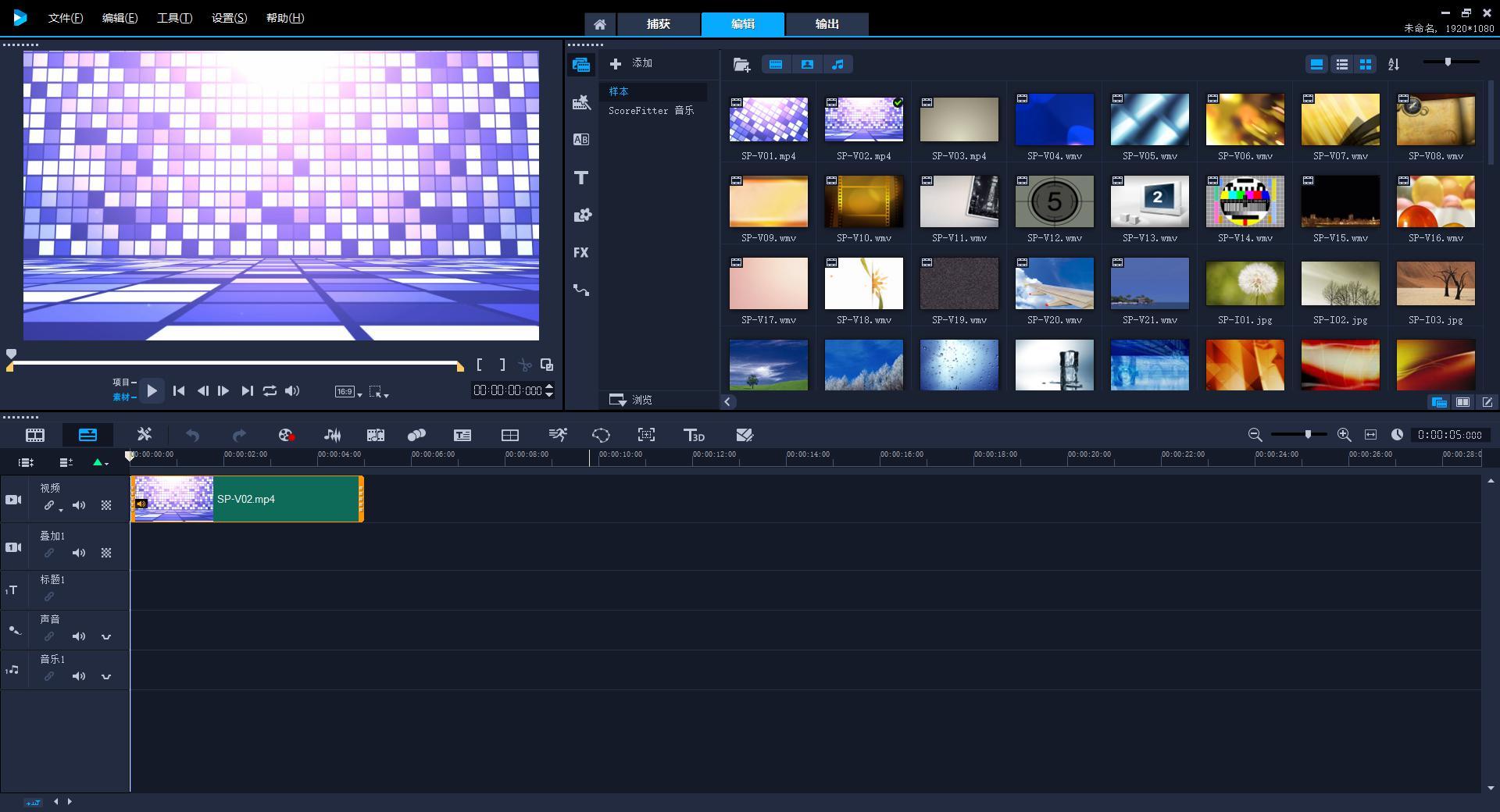The height and width of the screenshot is (812, 1500).
Task: Toggle photo display in library
Action: click(807, 64)
